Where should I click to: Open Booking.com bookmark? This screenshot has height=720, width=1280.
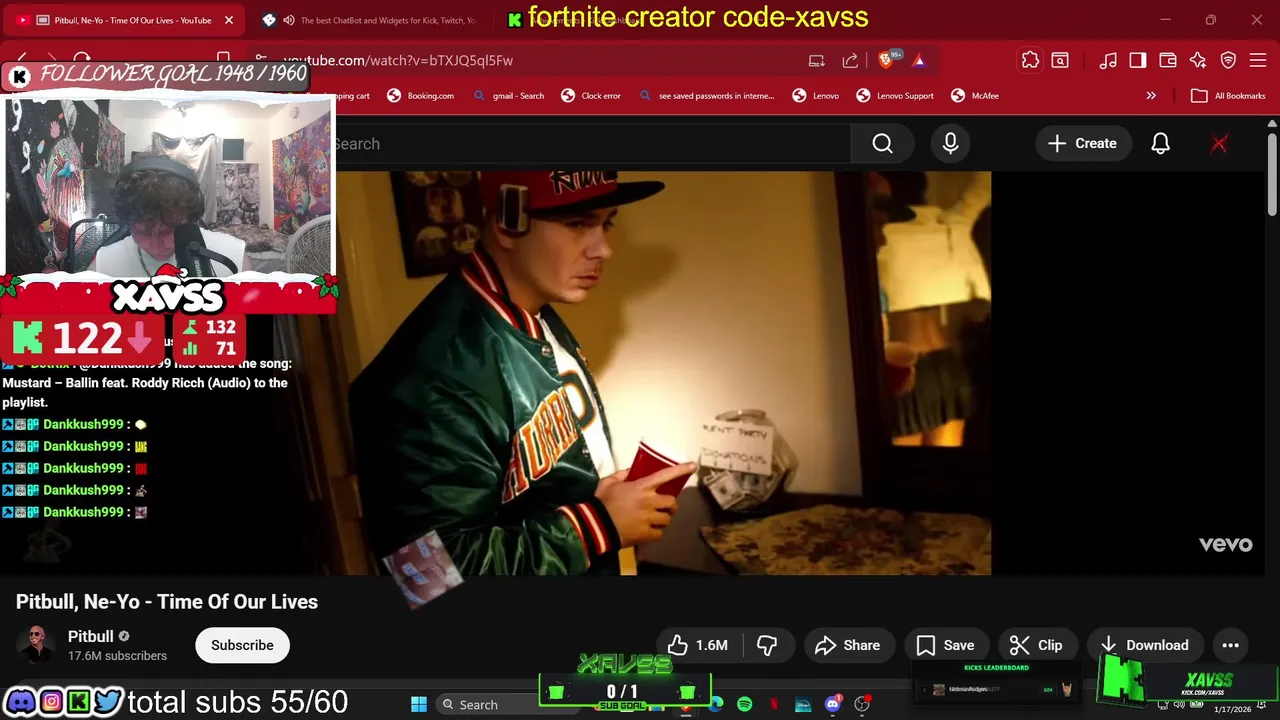pyautogui.click(x=421, y=96)
